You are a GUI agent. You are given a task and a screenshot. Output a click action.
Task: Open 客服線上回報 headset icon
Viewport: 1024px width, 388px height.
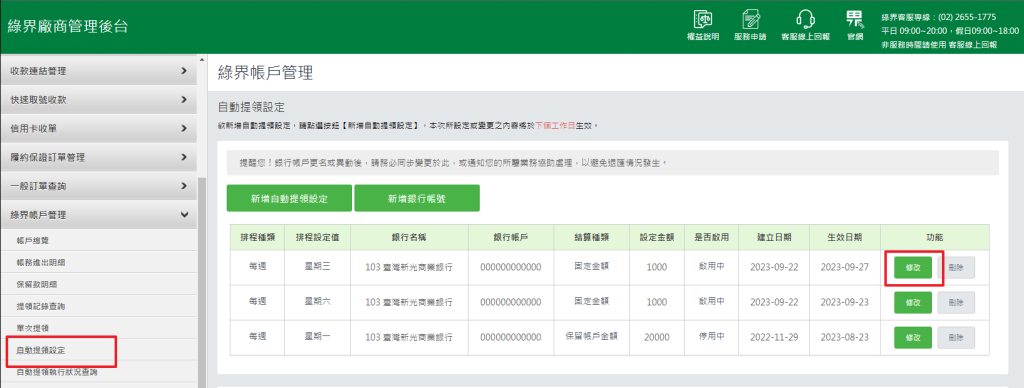805,25
